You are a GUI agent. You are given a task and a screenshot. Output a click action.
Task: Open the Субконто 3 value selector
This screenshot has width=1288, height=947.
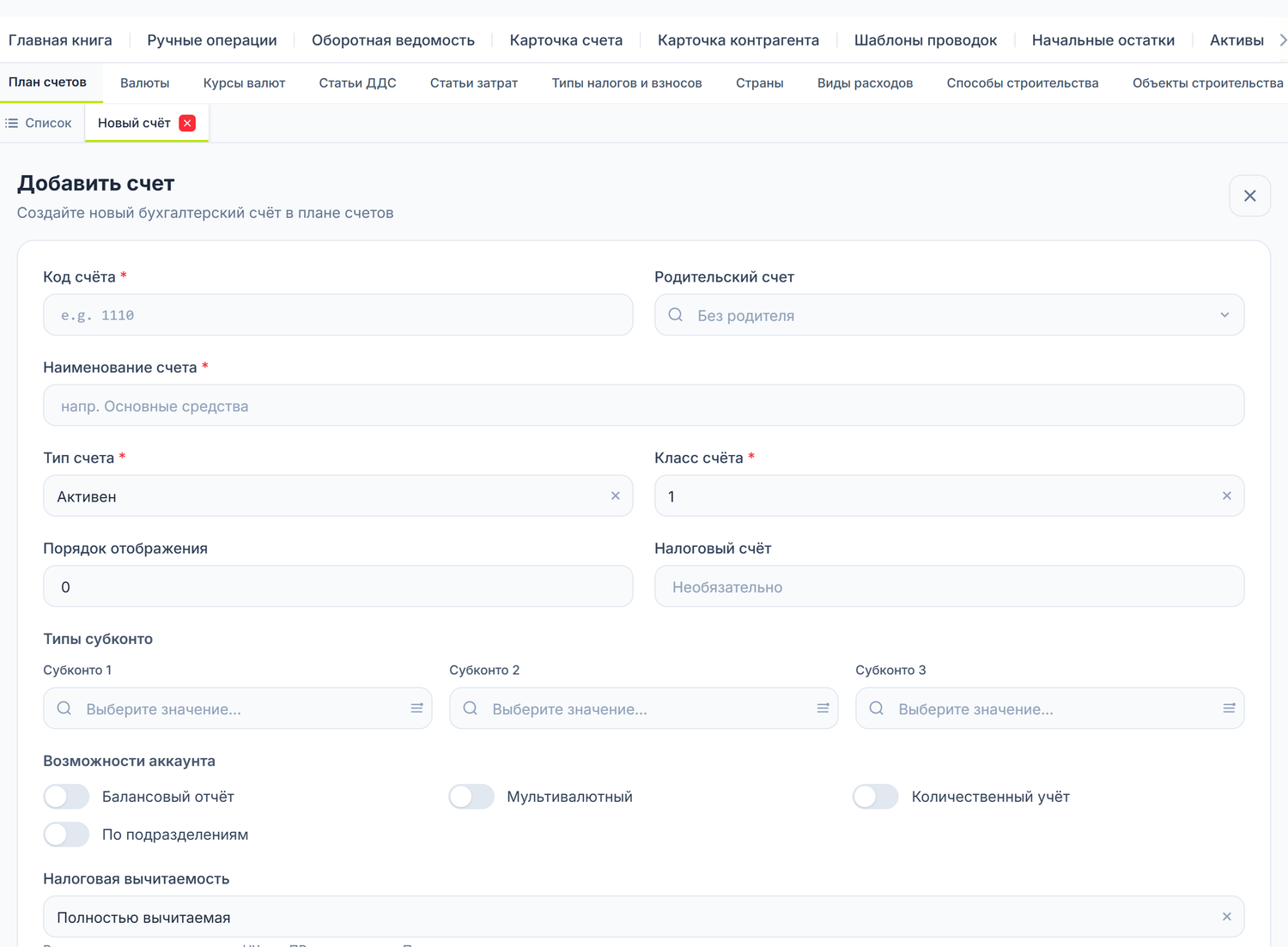tap(1049, 708)
